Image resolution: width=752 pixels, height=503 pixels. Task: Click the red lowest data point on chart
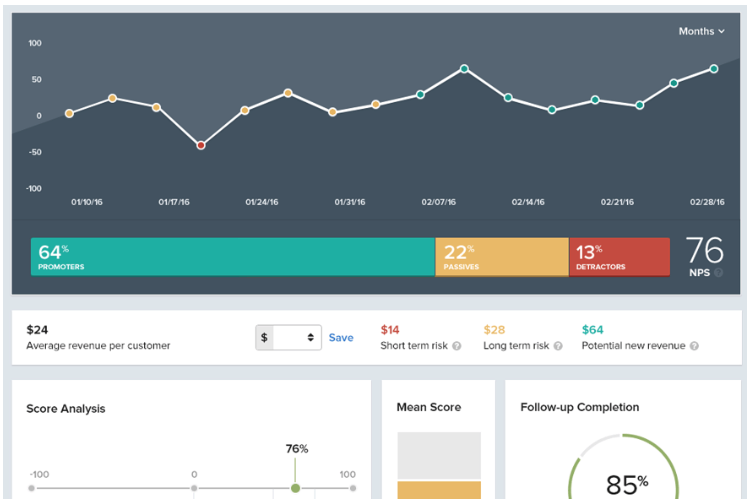pos(201,145)
